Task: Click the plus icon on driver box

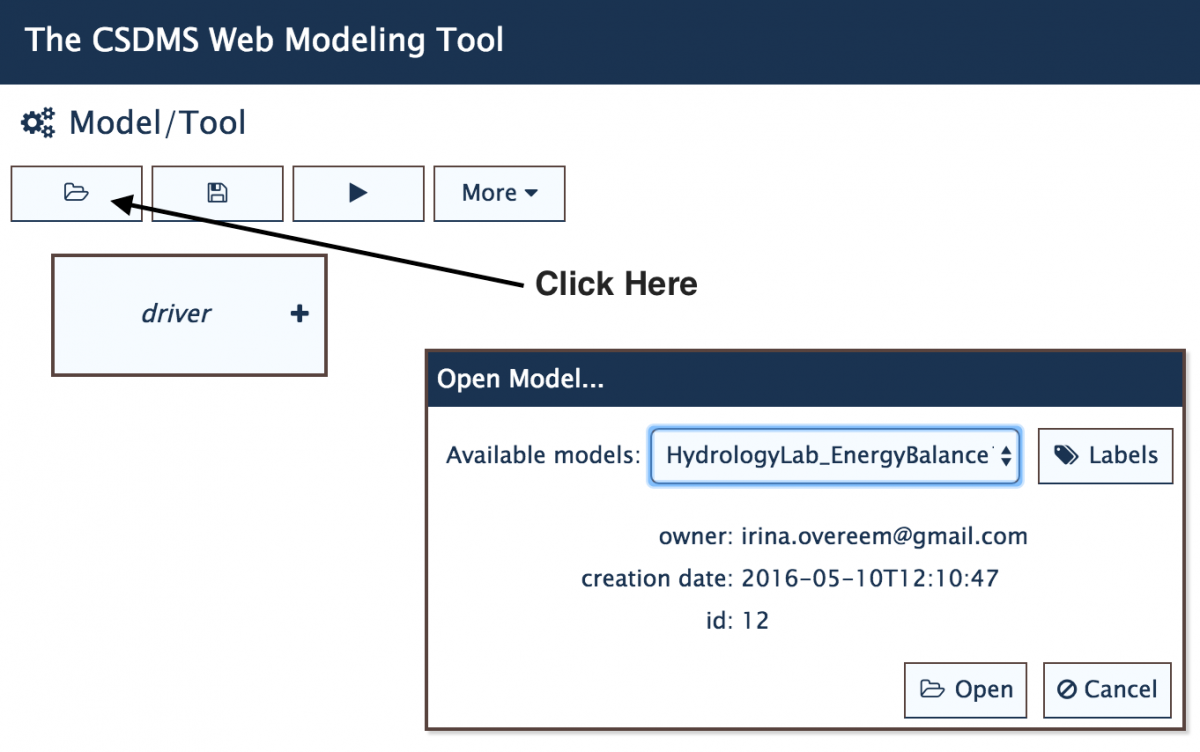Action: (298, 314)
